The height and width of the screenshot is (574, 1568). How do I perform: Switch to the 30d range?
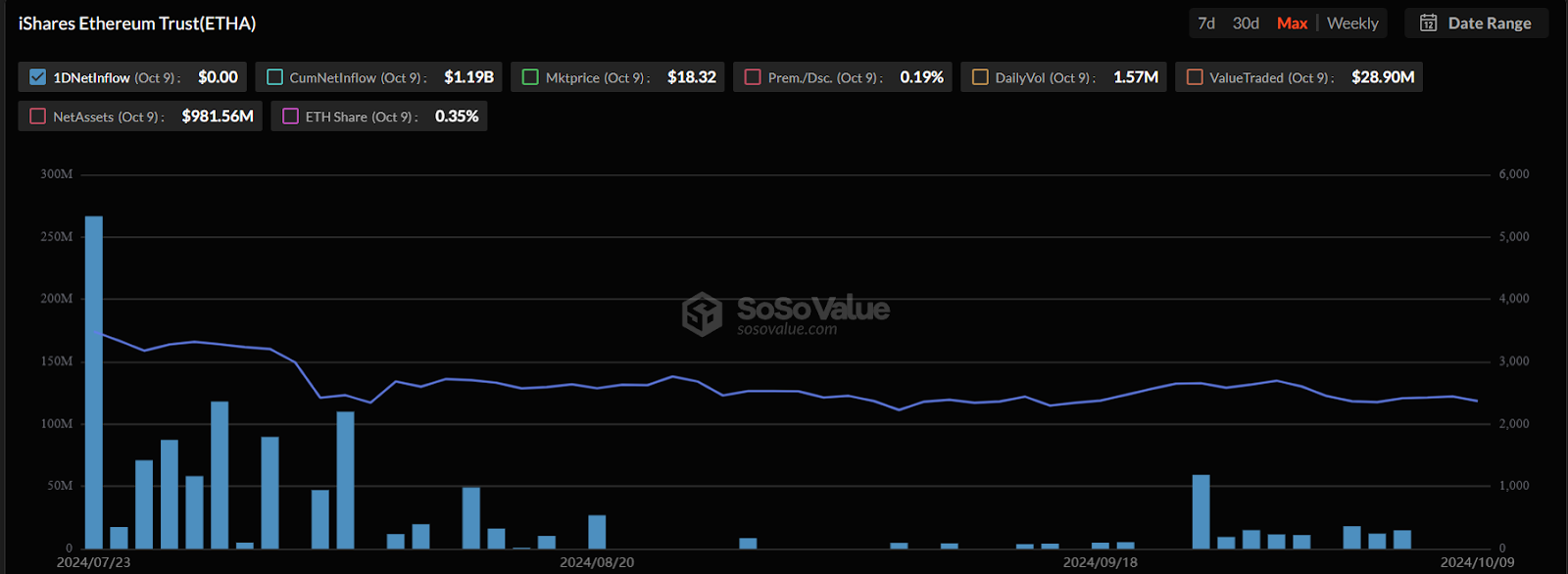point(1246,24)
